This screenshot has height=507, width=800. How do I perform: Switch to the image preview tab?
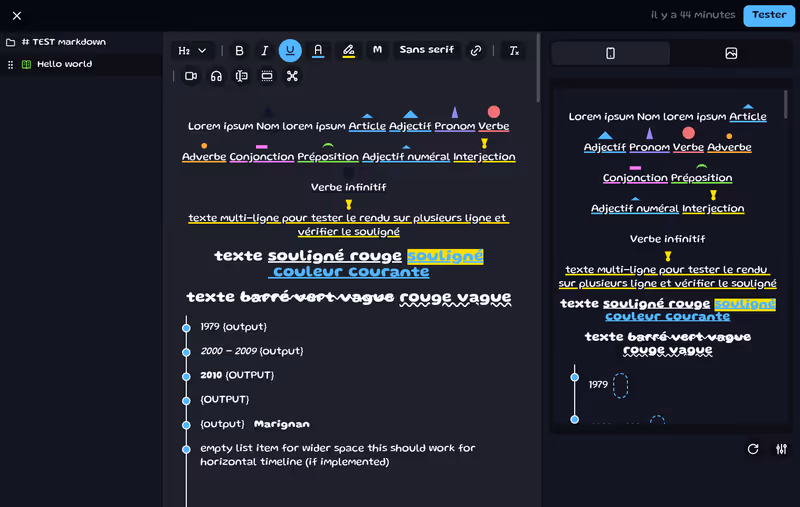731,54
